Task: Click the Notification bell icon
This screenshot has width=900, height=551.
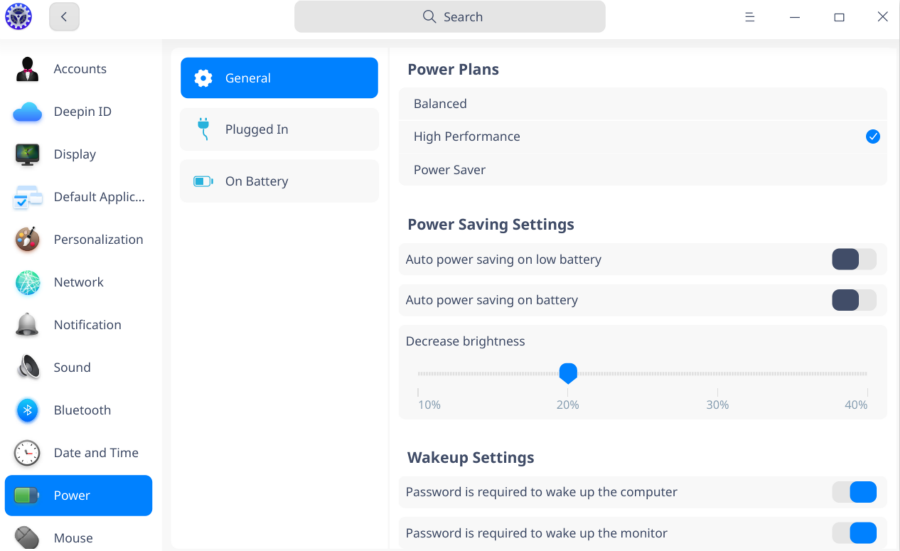Action: coord(27,325)
